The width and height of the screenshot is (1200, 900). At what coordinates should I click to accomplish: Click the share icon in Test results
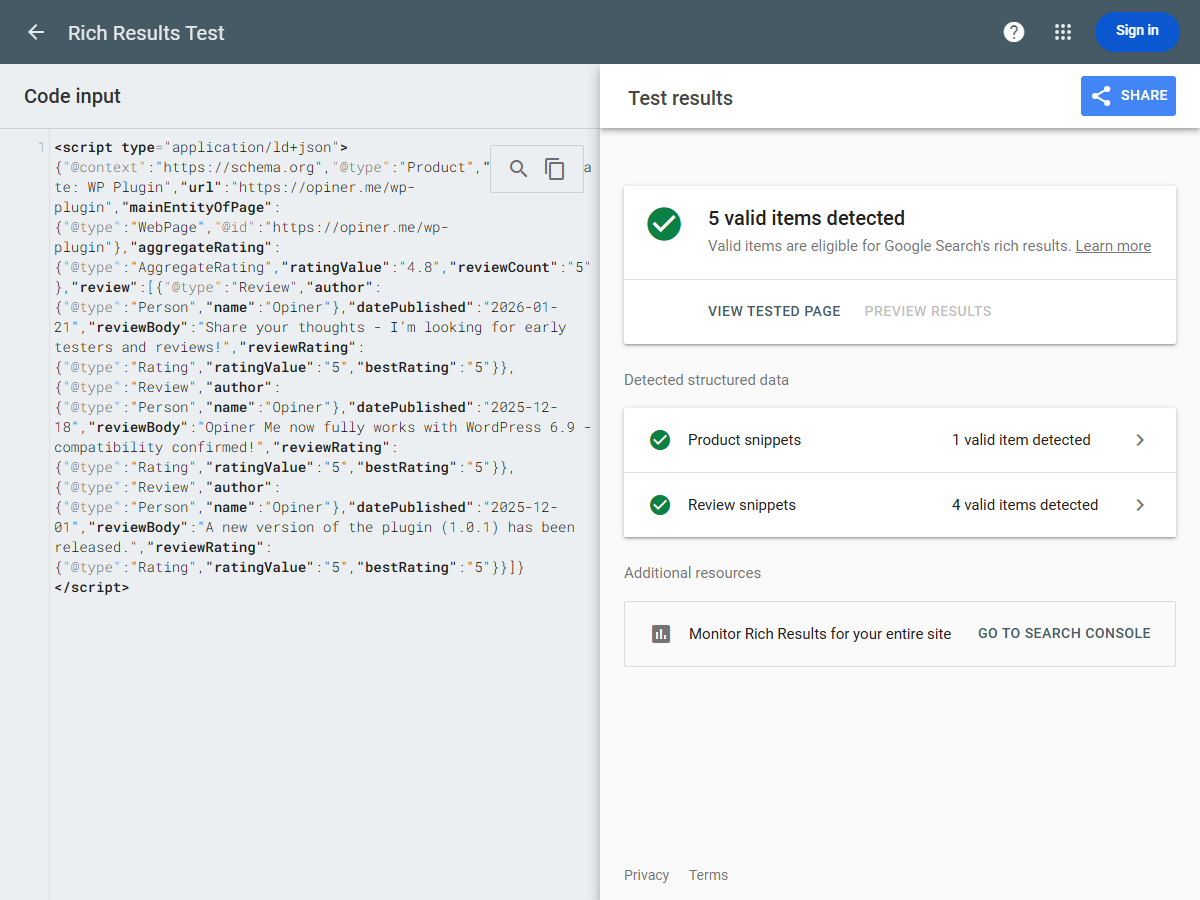click(1101, 96)
